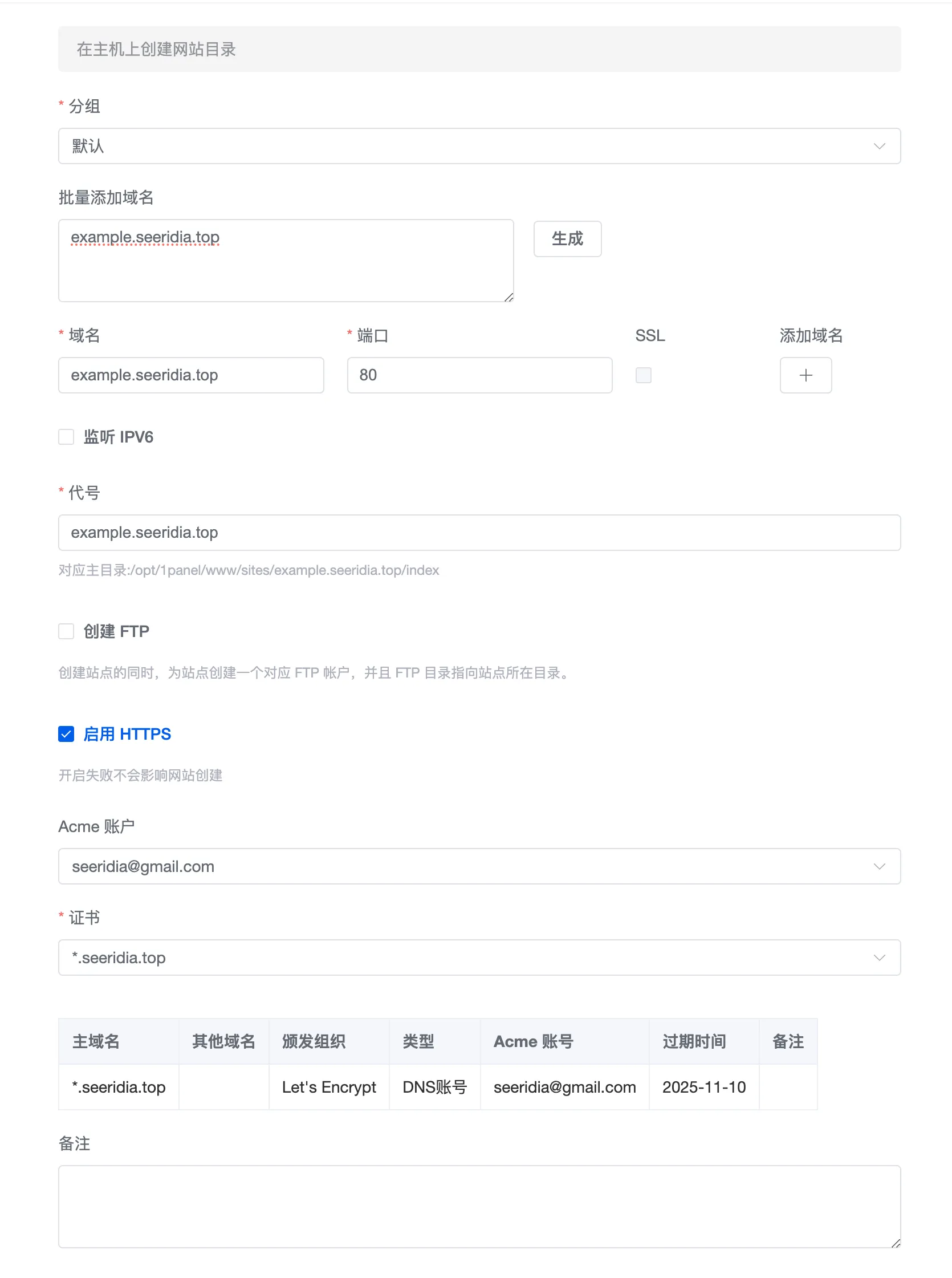Click the 代号 input field

[x=479, y=533]
